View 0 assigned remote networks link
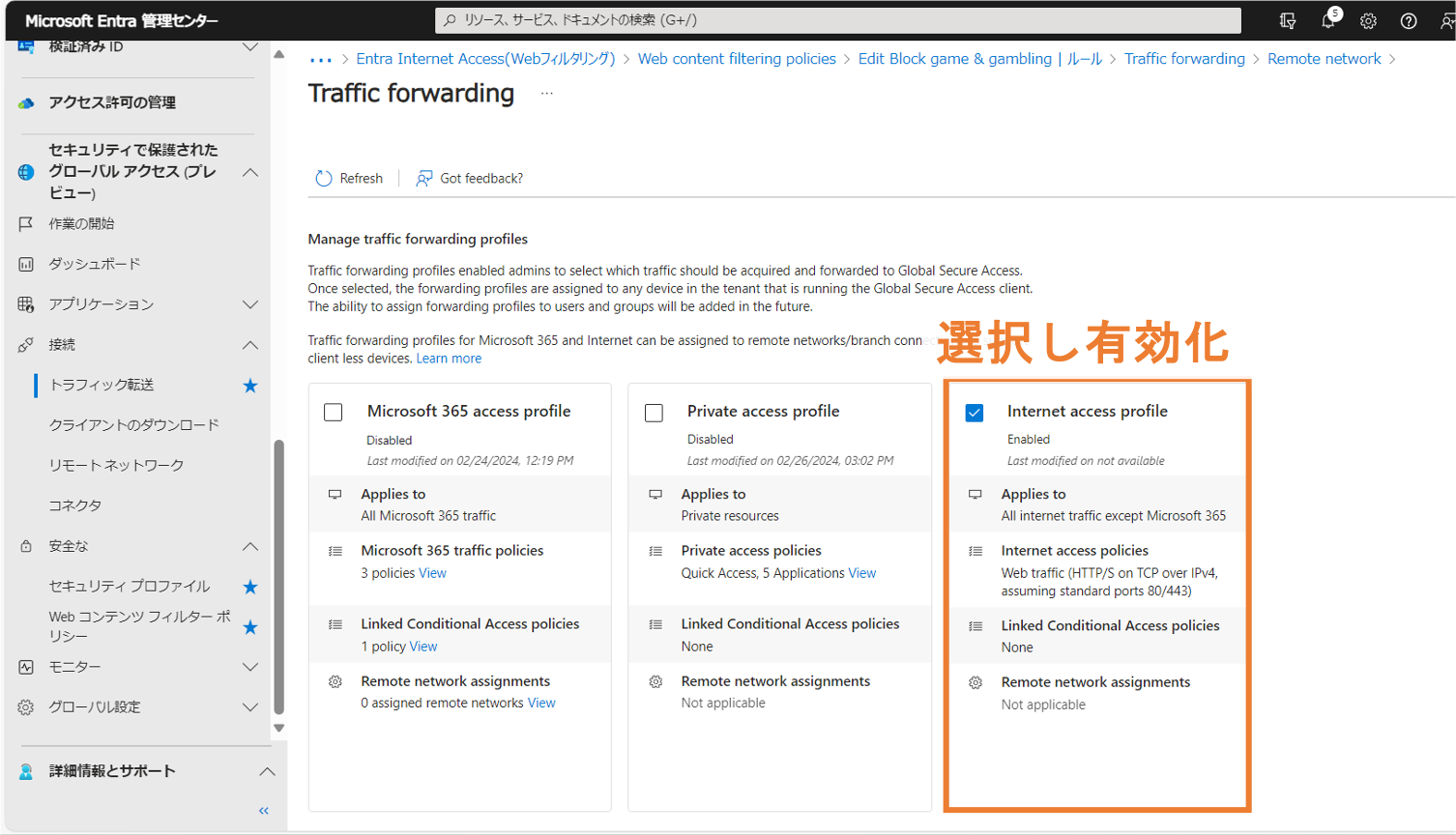Screen dimensions: 1456x835 (x=541, y=703)
